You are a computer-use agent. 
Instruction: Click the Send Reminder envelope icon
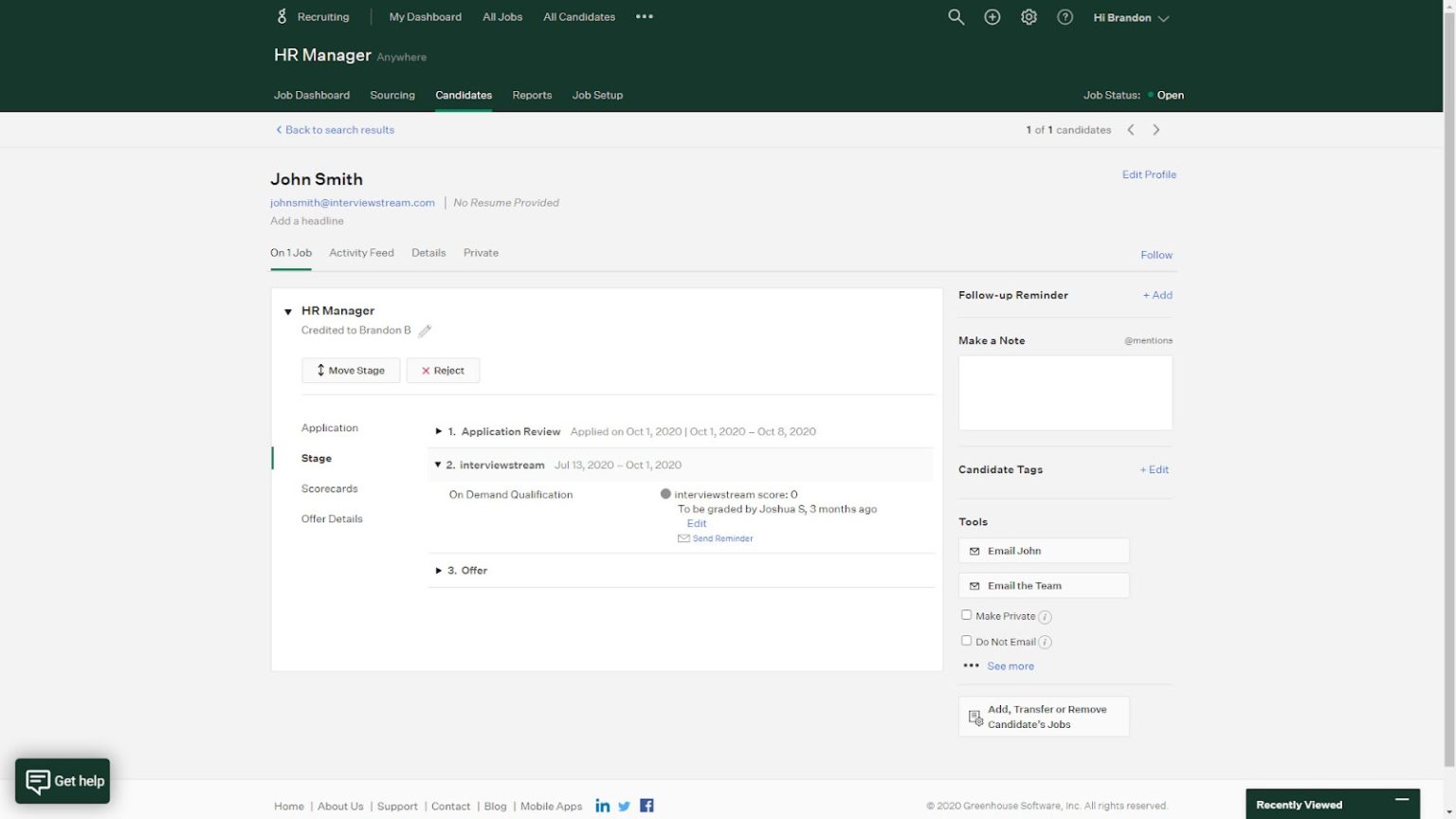pos(683,537)
